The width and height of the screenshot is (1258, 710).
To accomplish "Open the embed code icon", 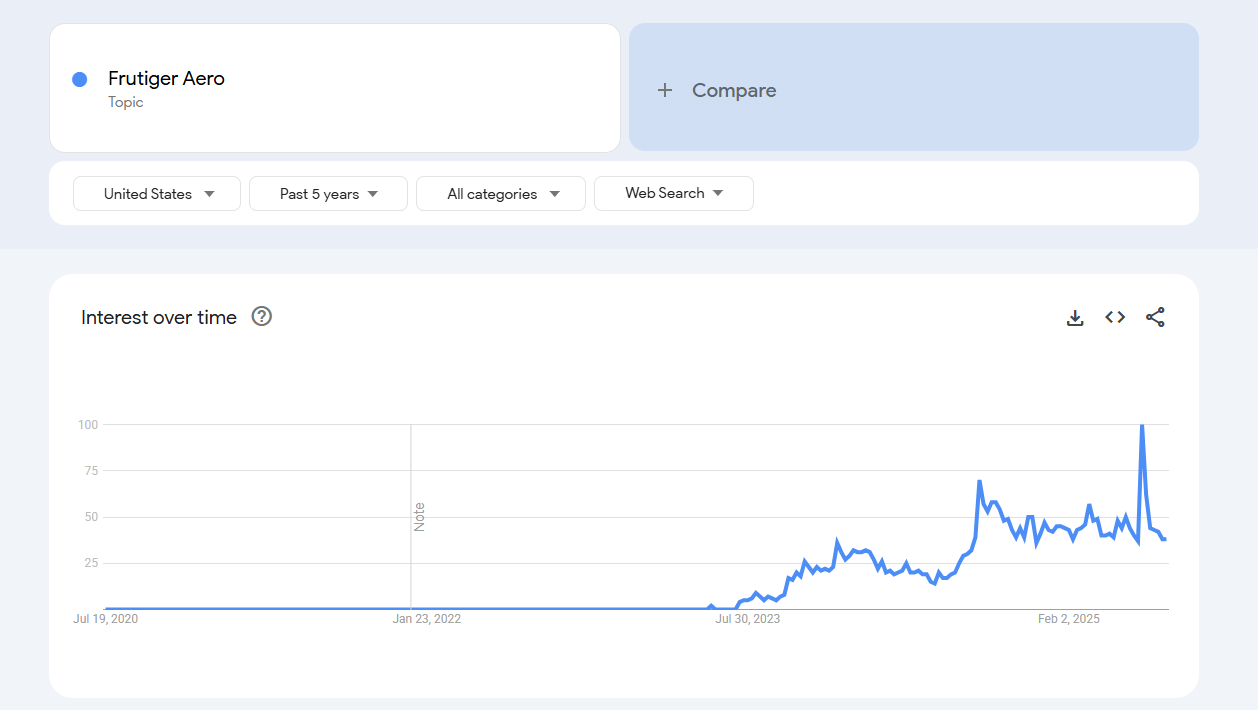I will click(x=1115, y=317).
